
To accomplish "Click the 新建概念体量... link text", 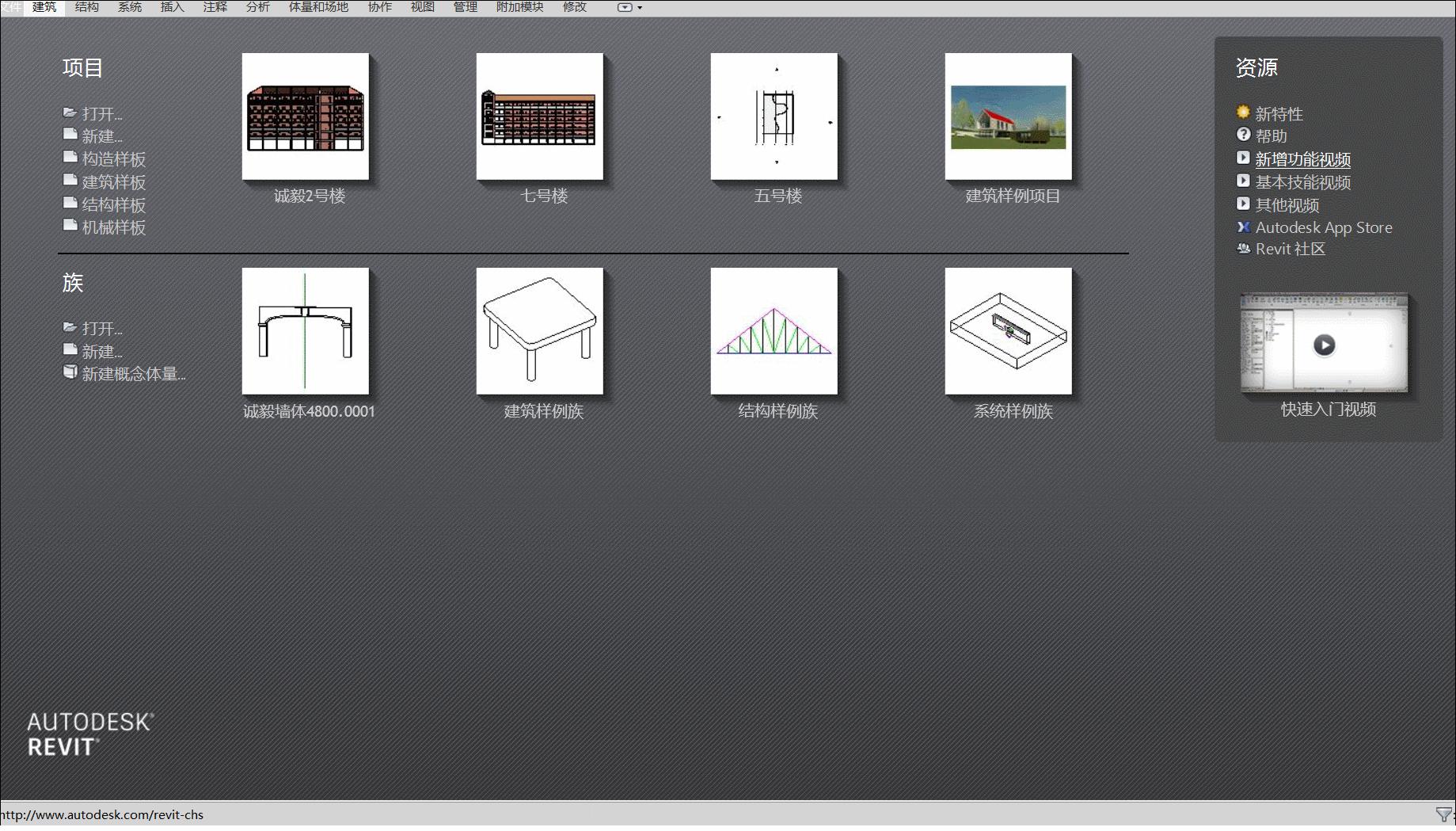I will (x=134, y=374).
